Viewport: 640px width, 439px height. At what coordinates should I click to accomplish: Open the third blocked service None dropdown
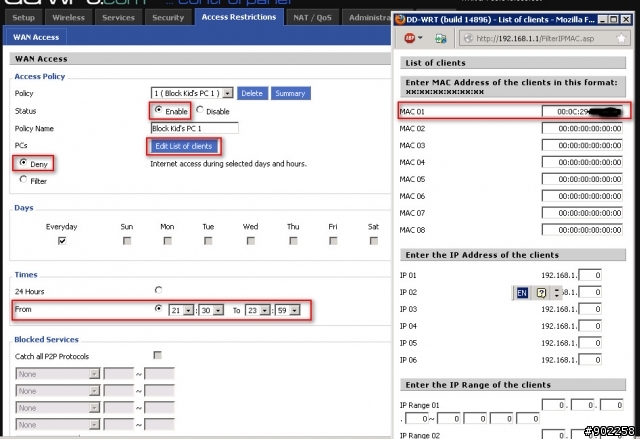click(x=58, y=408)
